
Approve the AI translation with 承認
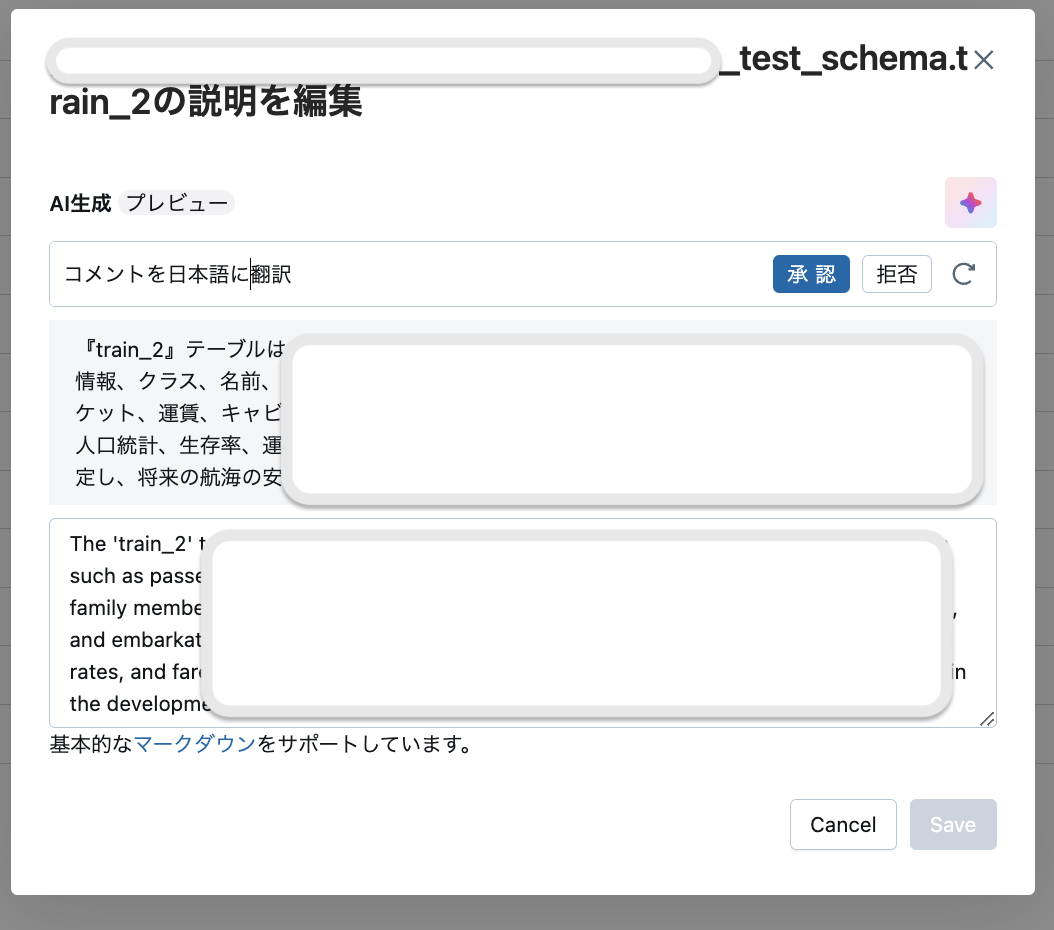(811, 274)
